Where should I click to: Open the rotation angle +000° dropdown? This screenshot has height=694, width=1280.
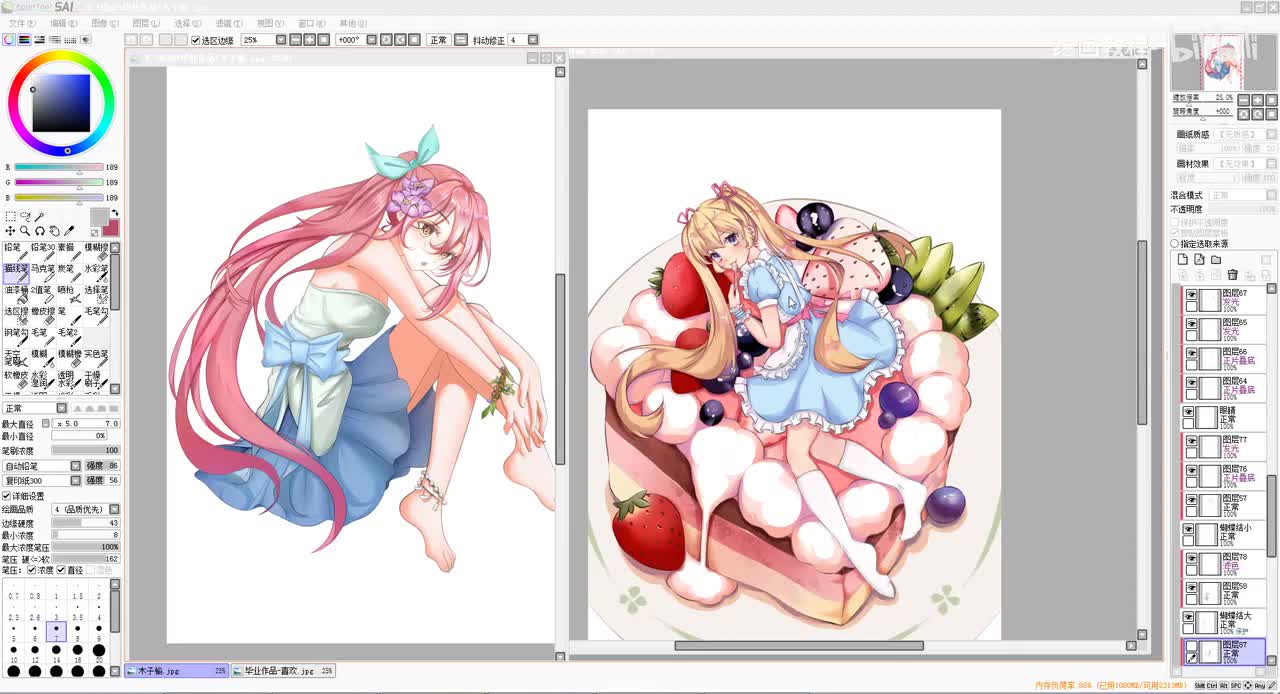tap(372, 40)
